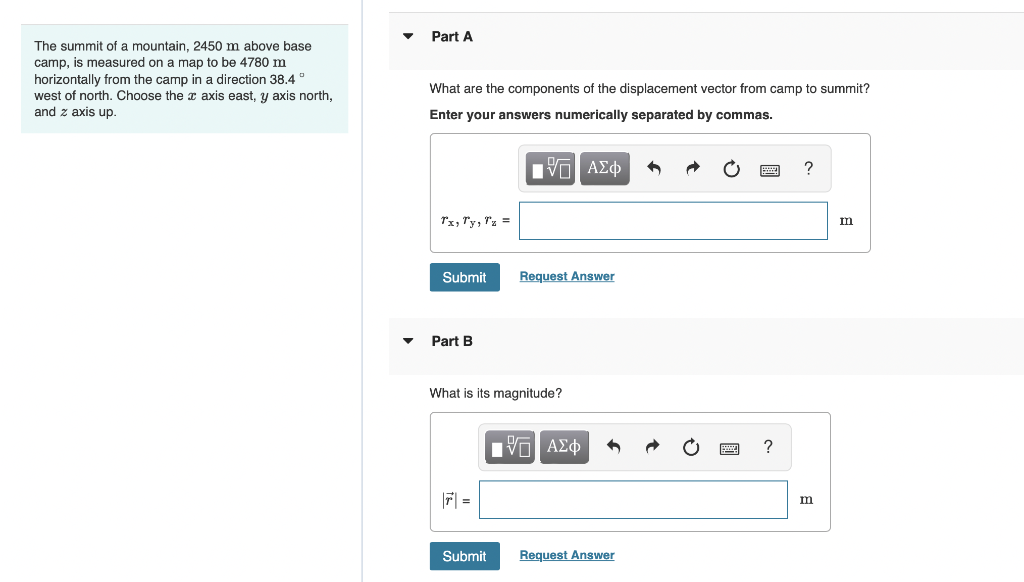Open help question mark in Part B
The width and height of the screenshot is (1024, 582).
(768, 447)
